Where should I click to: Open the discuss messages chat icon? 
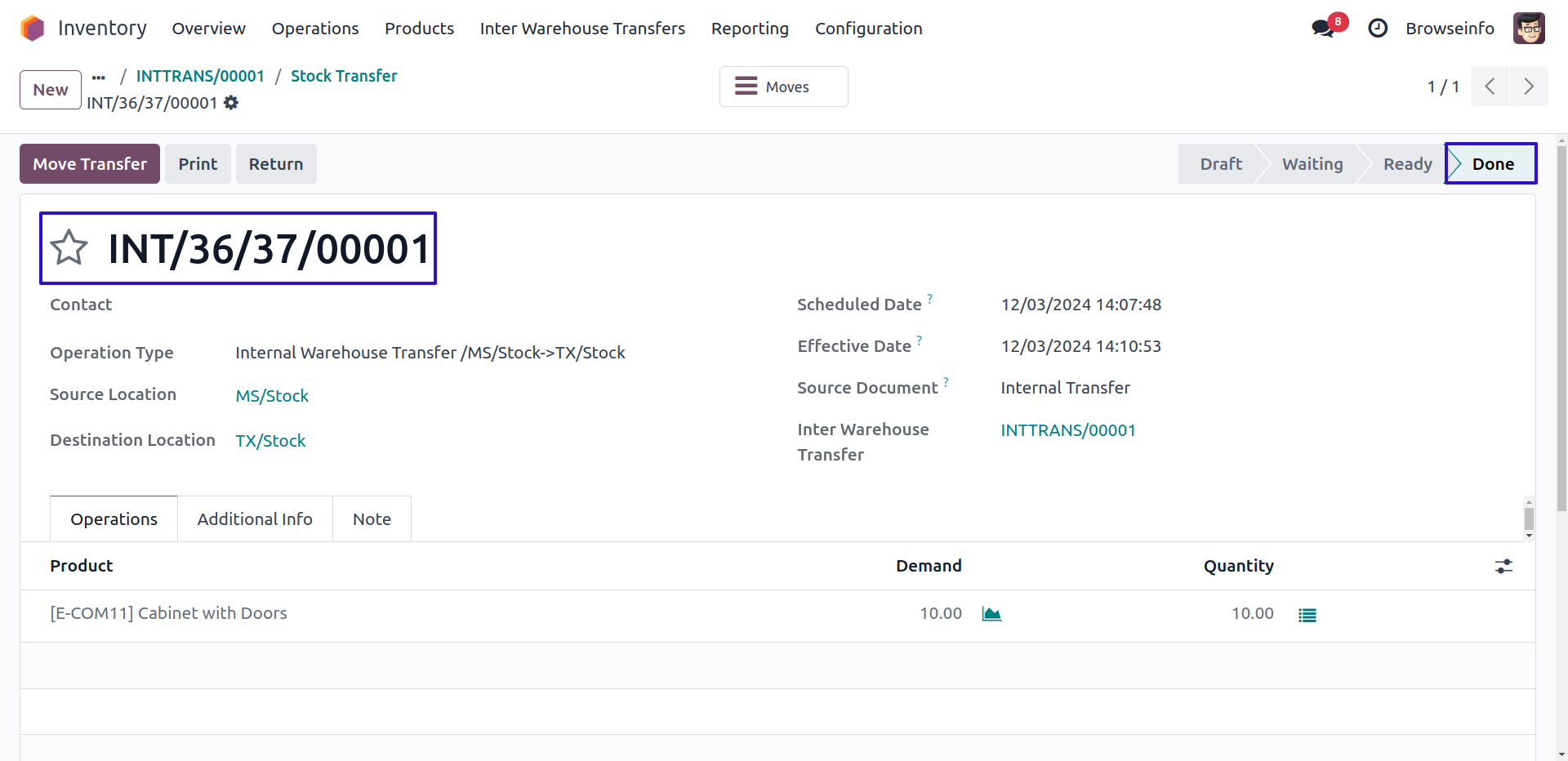(1322, 29)
